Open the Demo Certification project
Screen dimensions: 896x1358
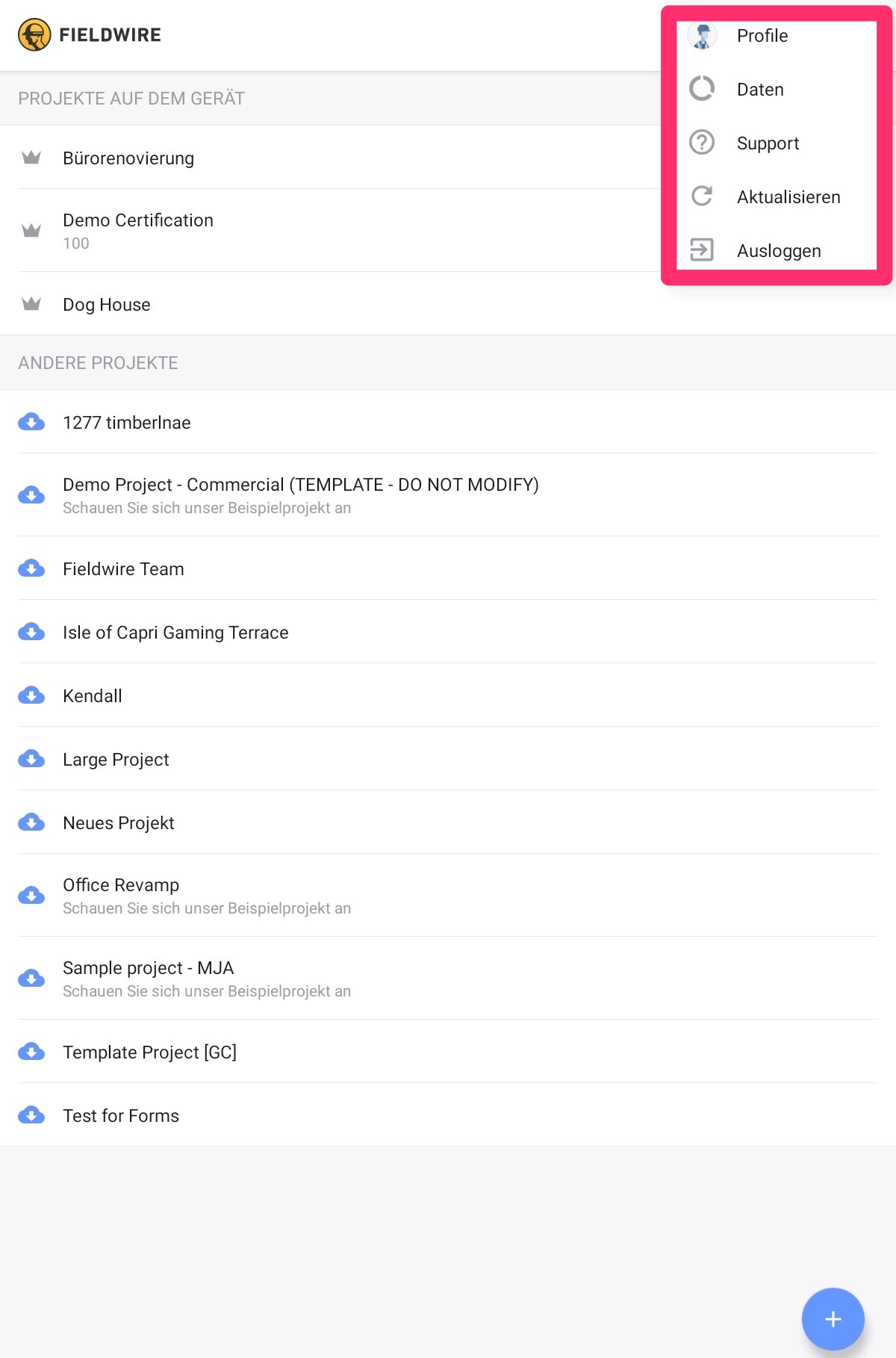[x=330, y=230]
